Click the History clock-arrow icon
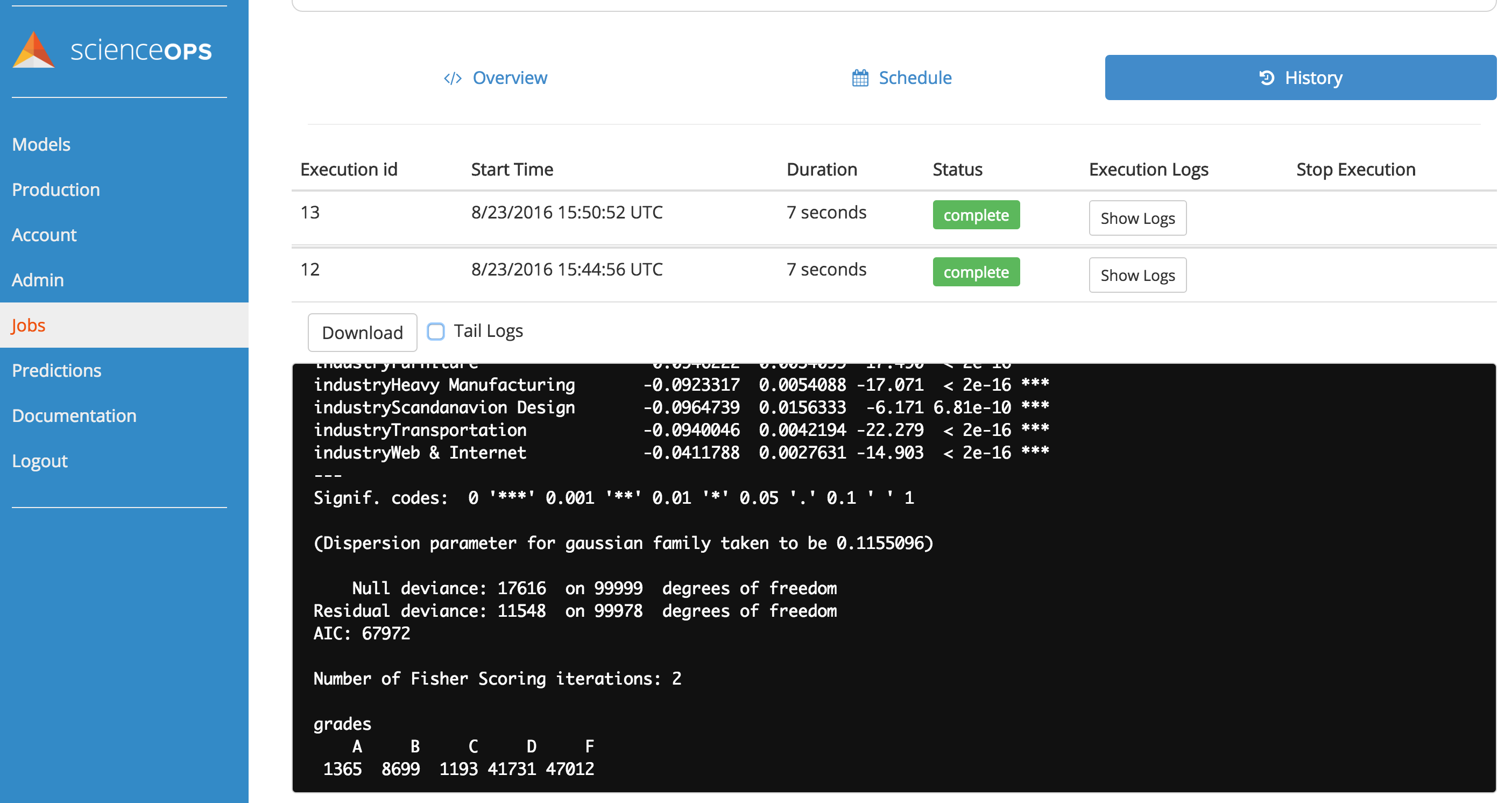1512x803 pixels. (1267, 78)
